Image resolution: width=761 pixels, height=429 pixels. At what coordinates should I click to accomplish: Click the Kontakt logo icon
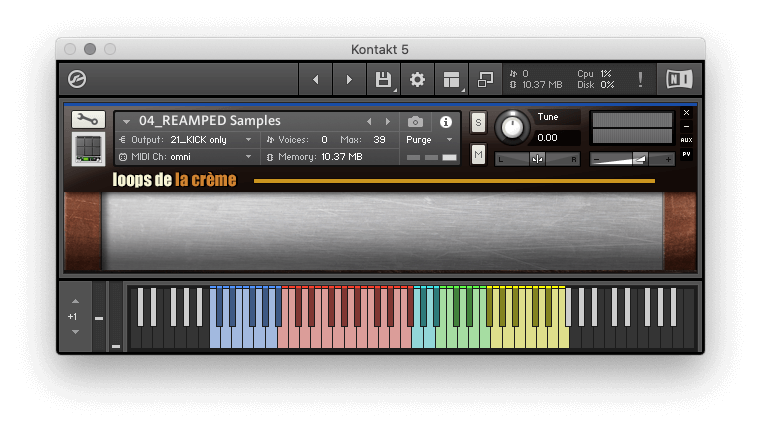coord(77,79)
